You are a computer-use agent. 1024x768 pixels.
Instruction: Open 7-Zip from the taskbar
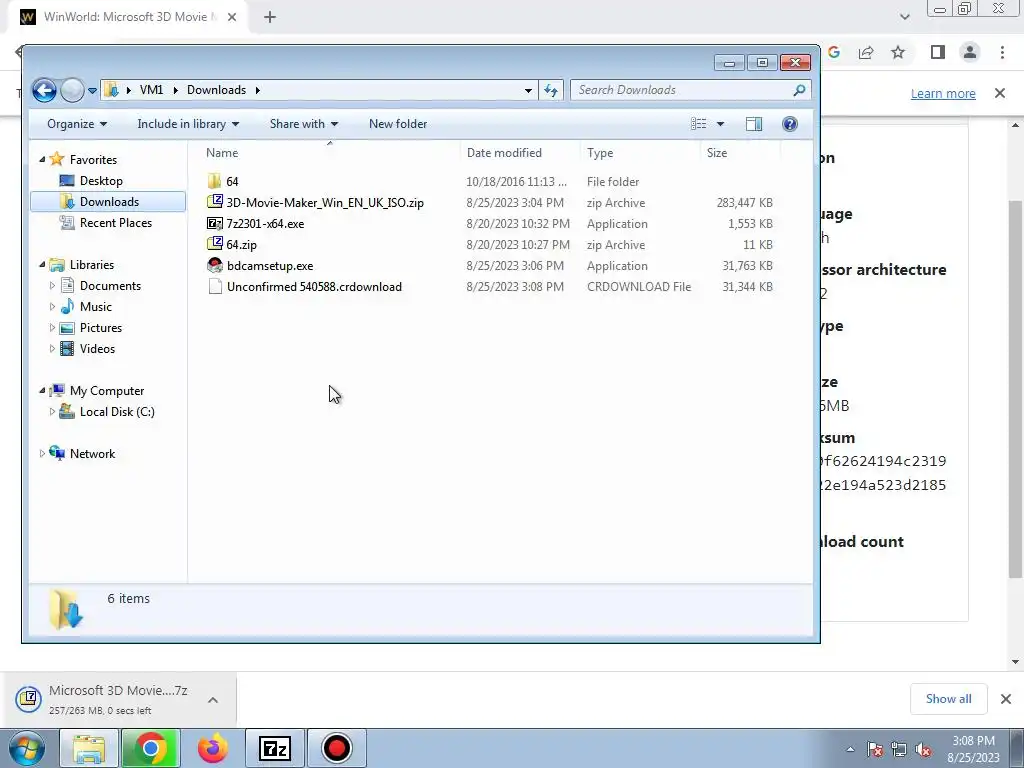pyautogui.click(x=274, y=748)
